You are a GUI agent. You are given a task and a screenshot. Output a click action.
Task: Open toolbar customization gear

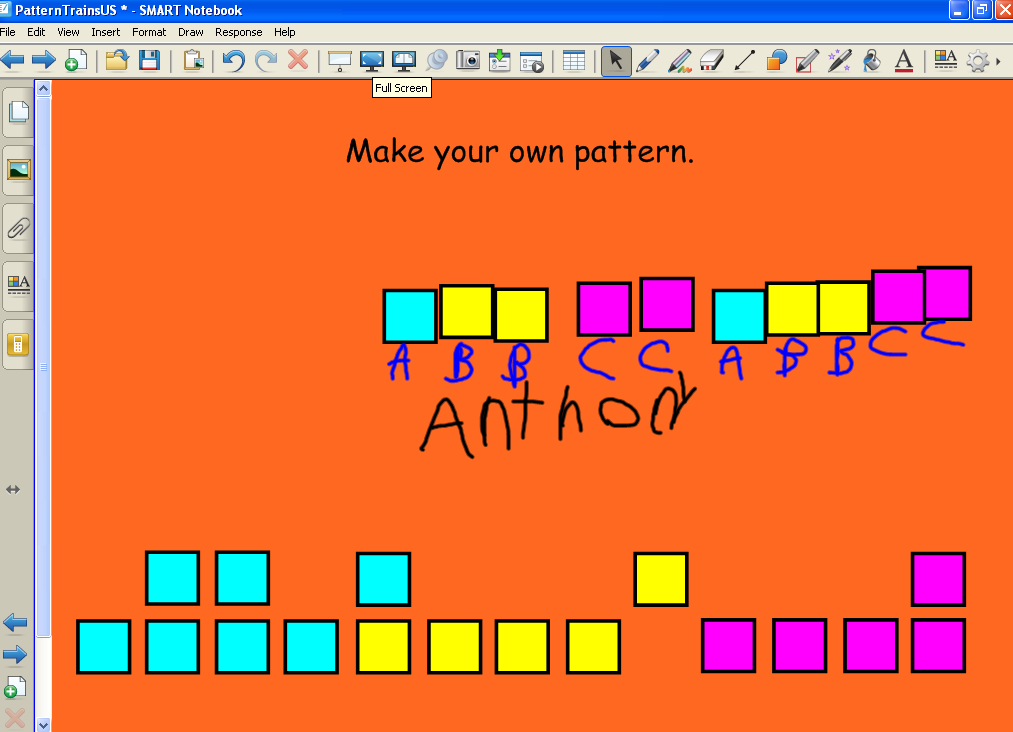tap(977, 61)
